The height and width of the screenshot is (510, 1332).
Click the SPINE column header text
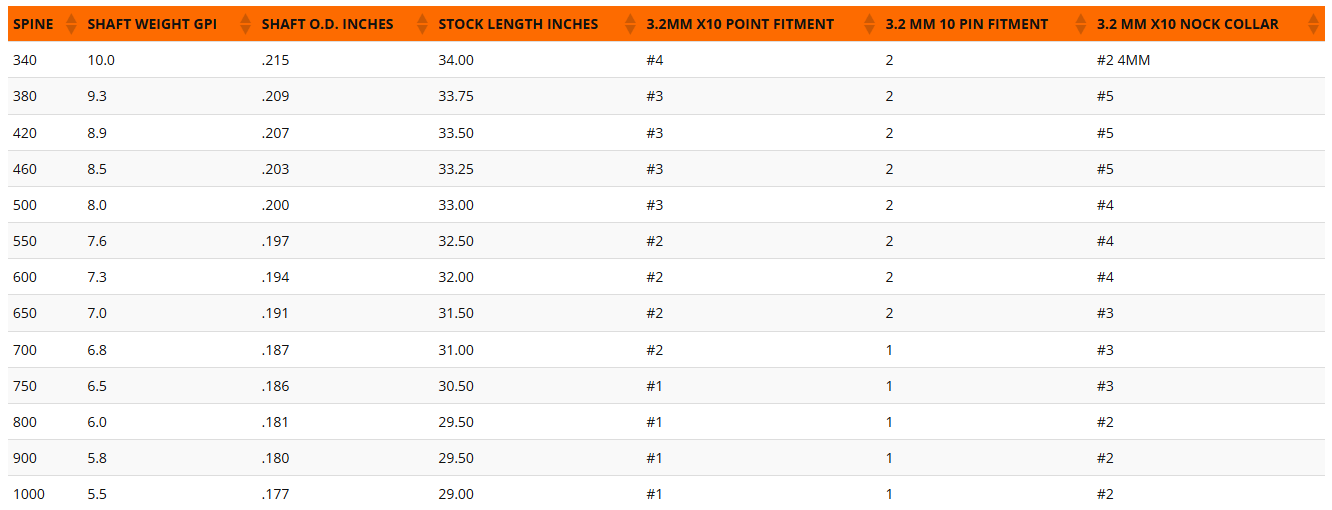point(33,24)
